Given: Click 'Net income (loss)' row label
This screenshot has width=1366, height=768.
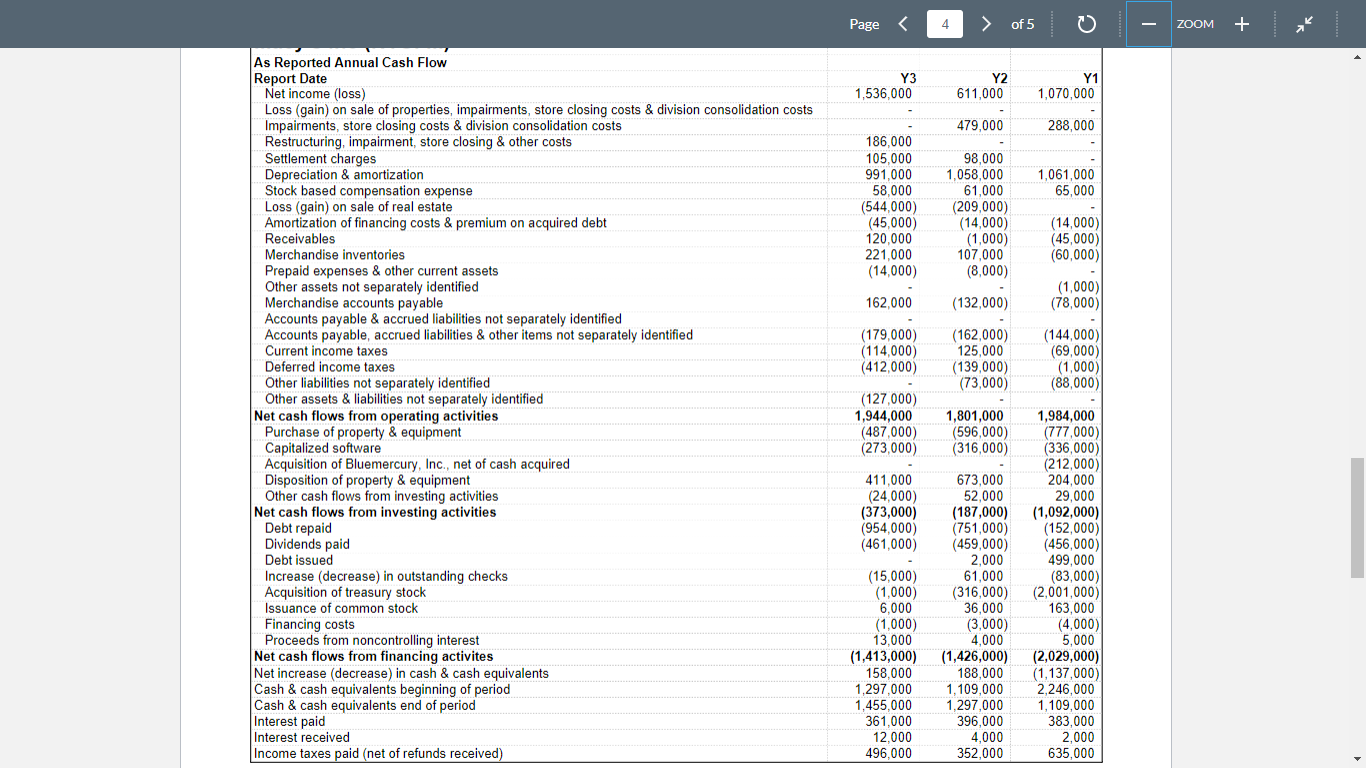Looking at the screenshot, I should 315,94.
